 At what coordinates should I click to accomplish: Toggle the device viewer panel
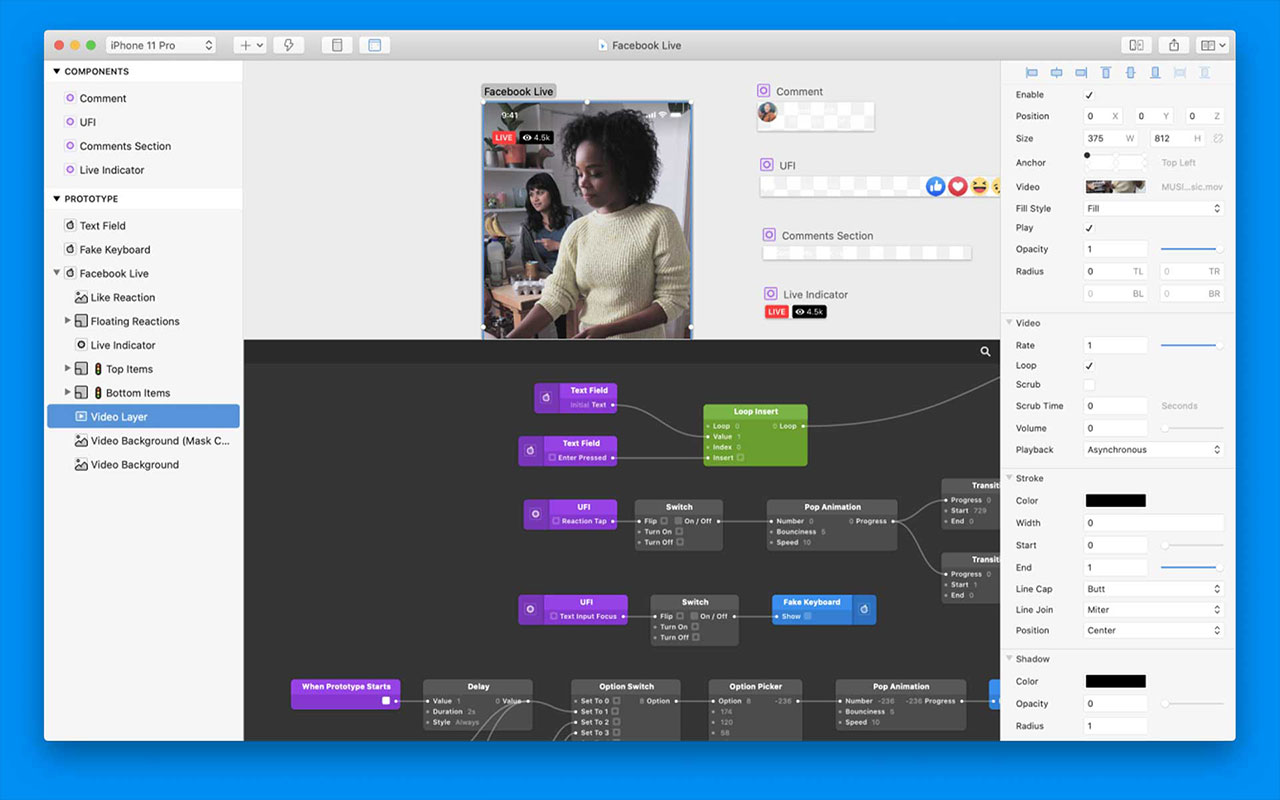click(337, 44)
